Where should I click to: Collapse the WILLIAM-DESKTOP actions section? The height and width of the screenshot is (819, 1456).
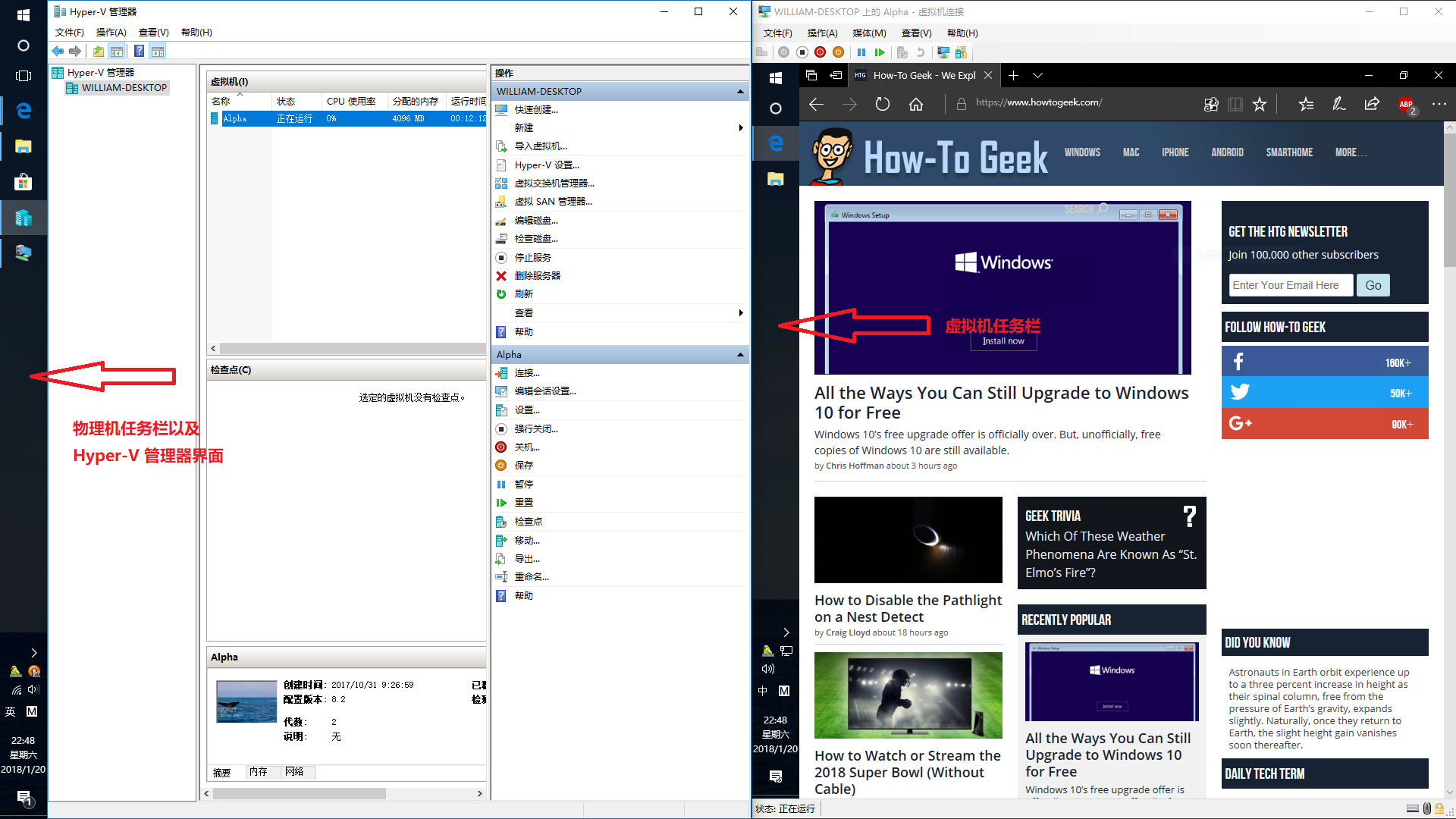point(740,91)
